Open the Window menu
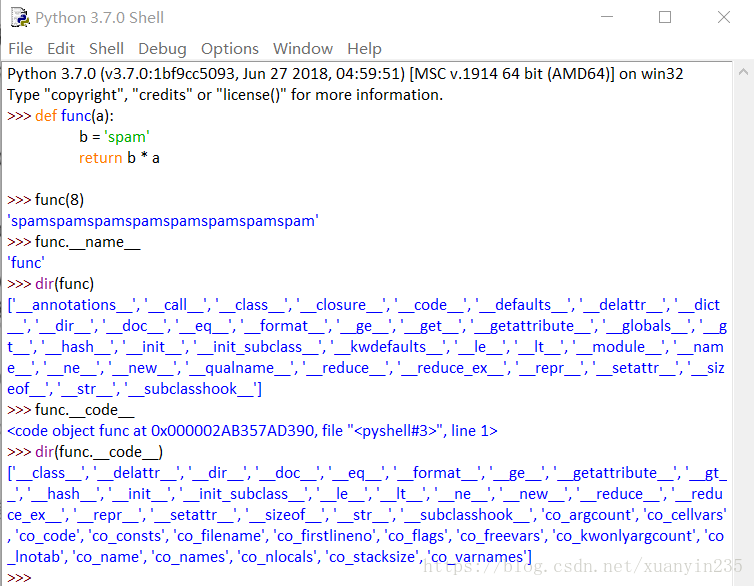 tap(302, 49)
